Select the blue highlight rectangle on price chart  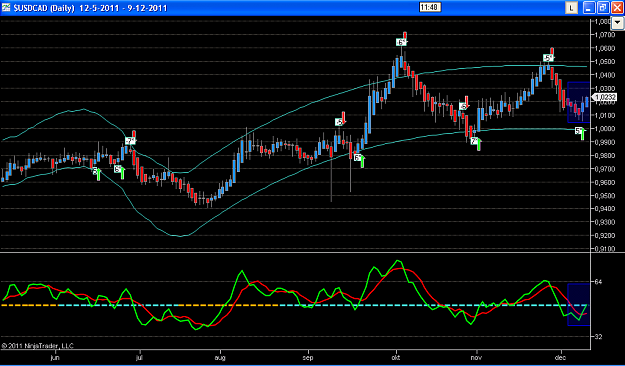(578, 102)
